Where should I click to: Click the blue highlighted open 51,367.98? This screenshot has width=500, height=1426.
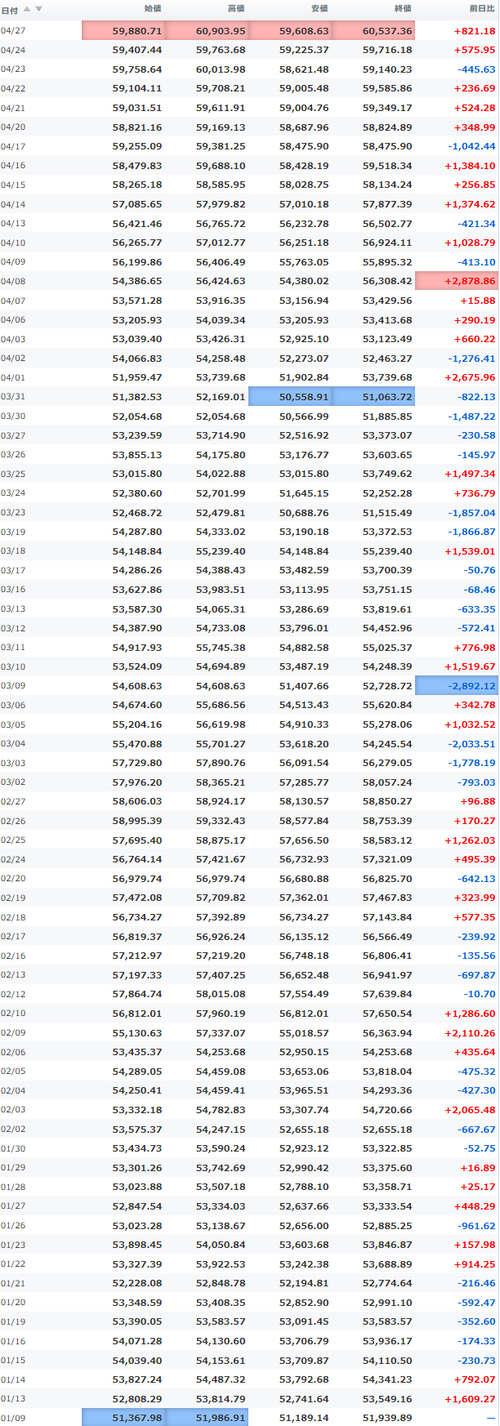pyautogui.click(x=124, y=1417)
